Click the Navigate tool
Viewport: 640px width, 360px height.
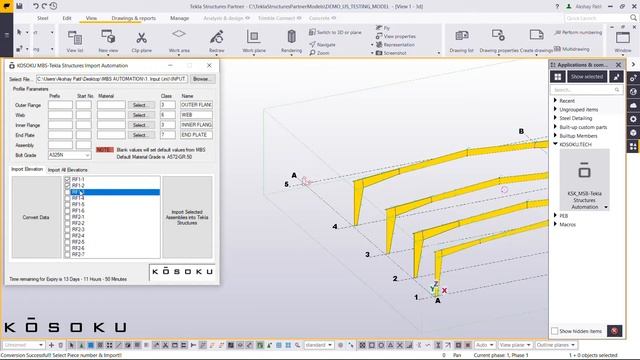tap(322, 44)
